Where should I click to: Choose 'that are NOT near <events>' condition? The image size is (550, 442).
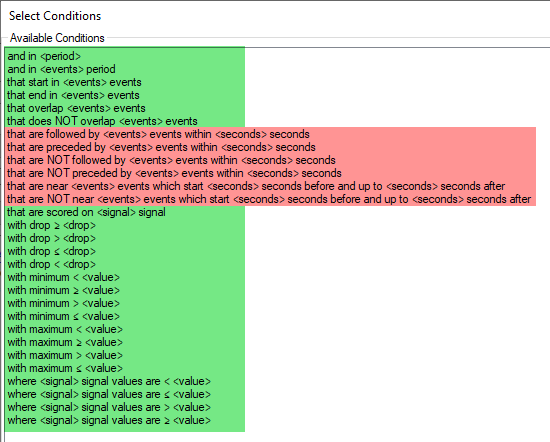tap(269, 199)
